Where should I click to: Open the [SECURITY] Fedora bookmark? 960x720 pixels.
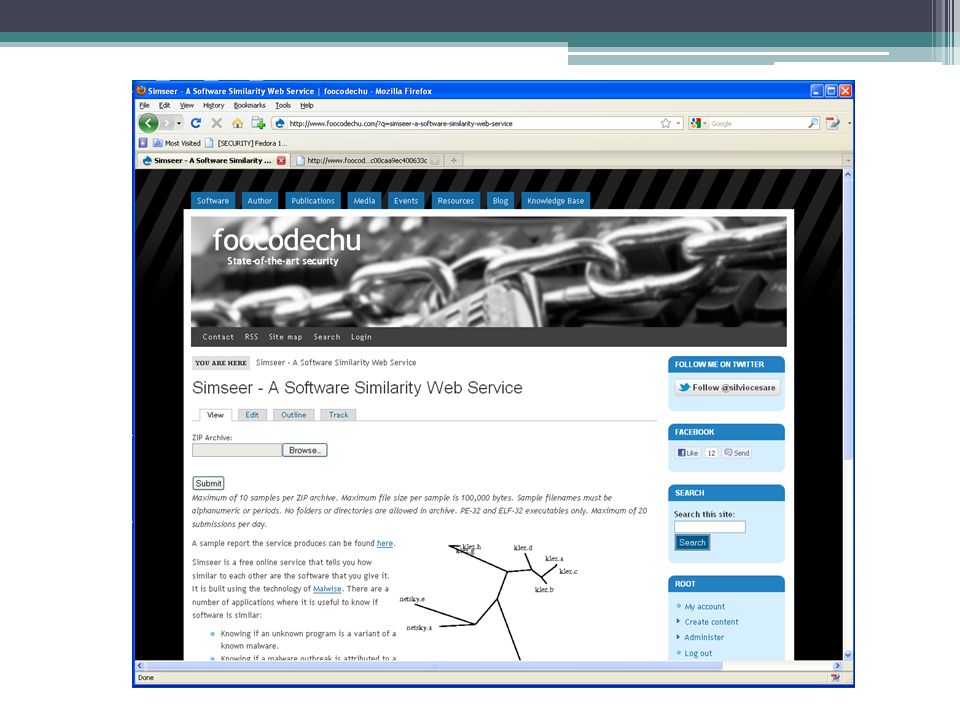[246, 143]
